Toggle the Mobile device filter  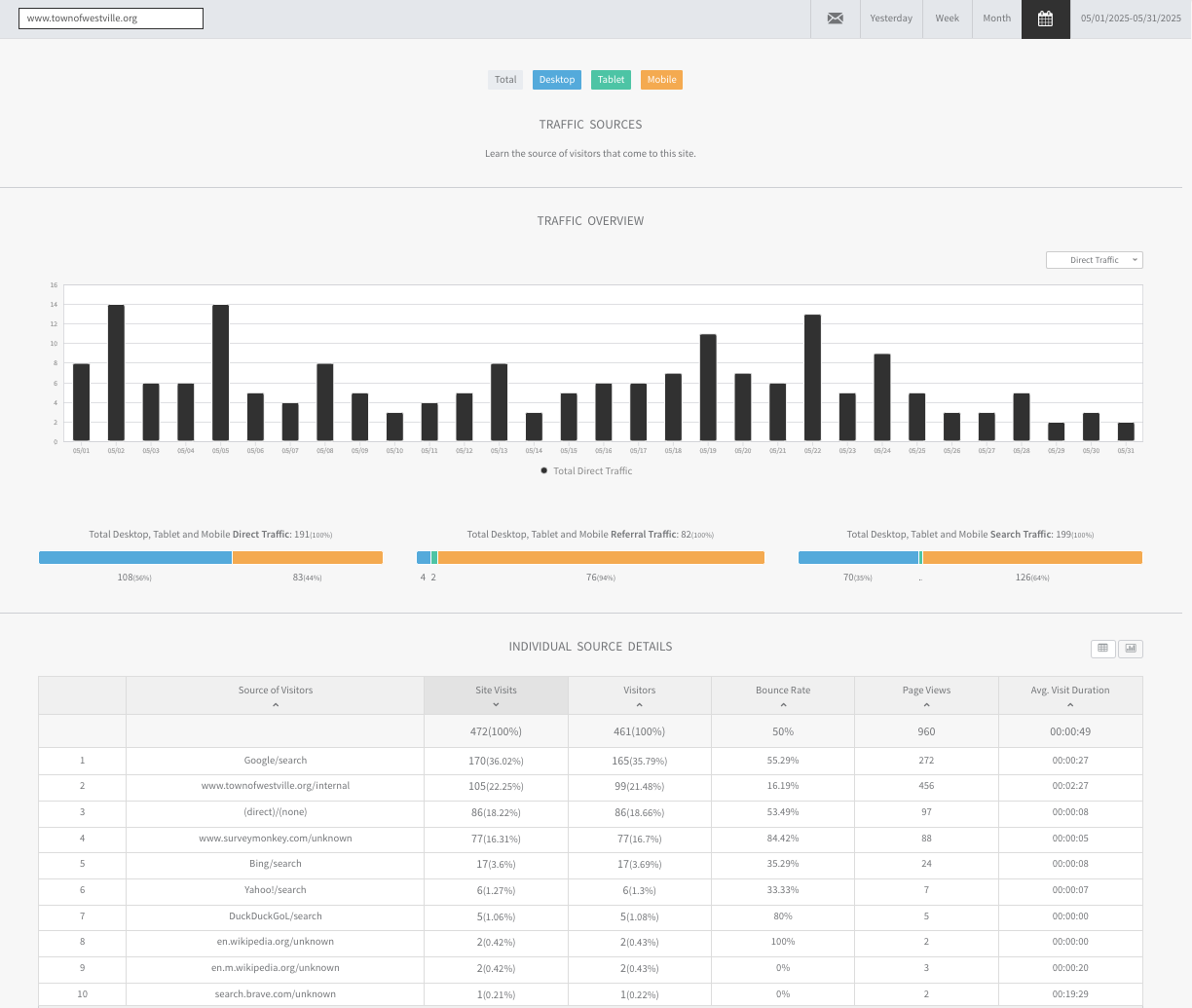(662, 80)
